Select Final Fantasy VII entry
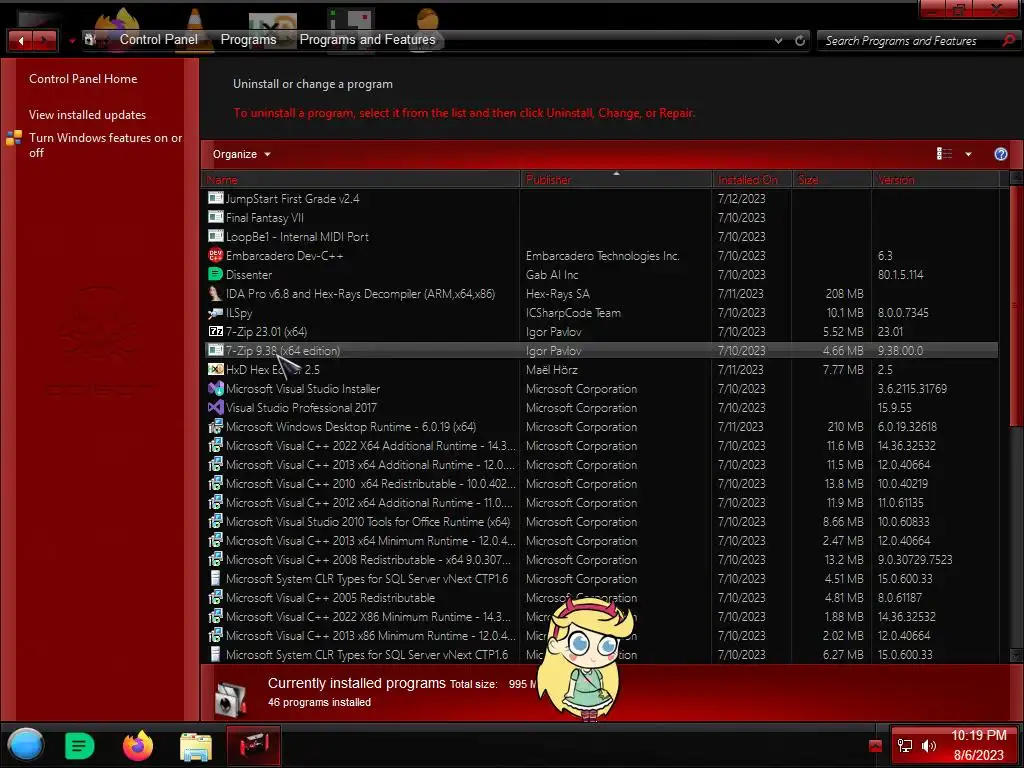1024x768 pixels. coord(600,217)
